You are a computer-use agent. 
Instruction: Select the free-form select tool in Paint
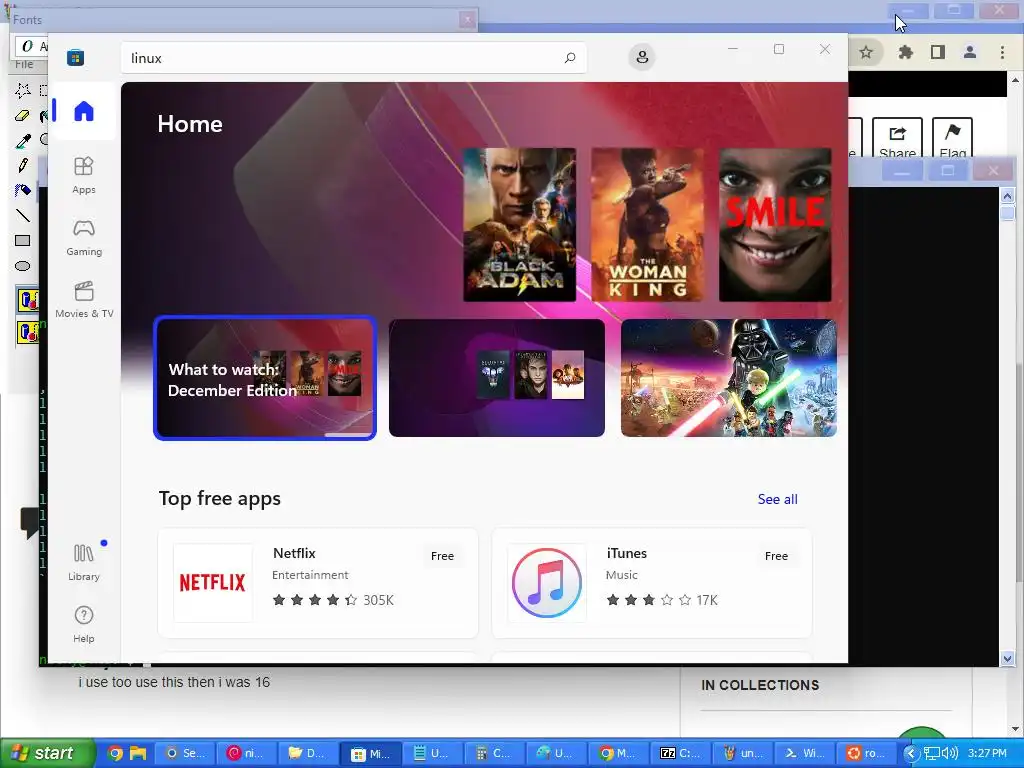tap(22, 90)
